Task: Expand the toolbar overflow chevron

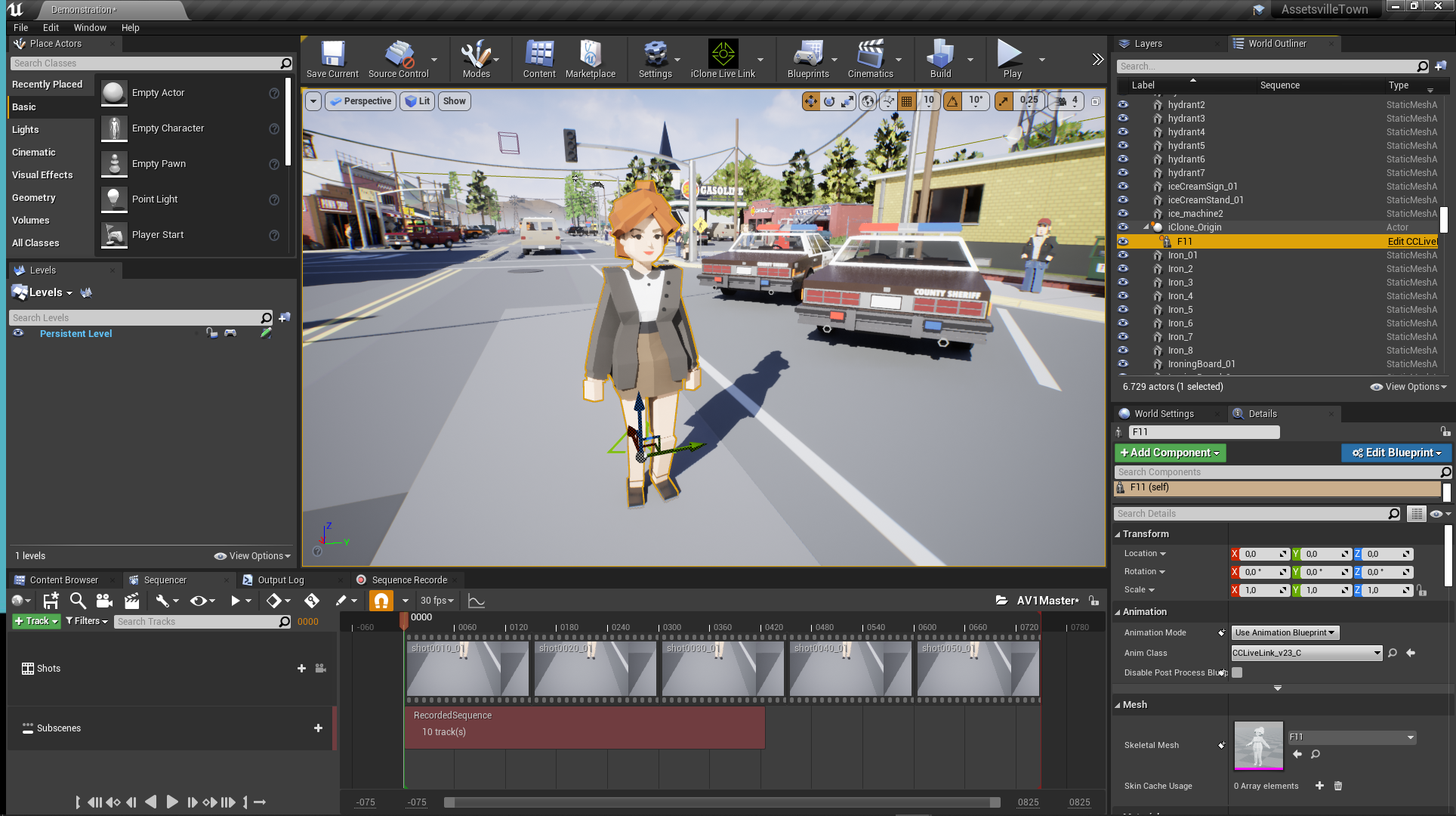Action: [x=1098, y=59]
